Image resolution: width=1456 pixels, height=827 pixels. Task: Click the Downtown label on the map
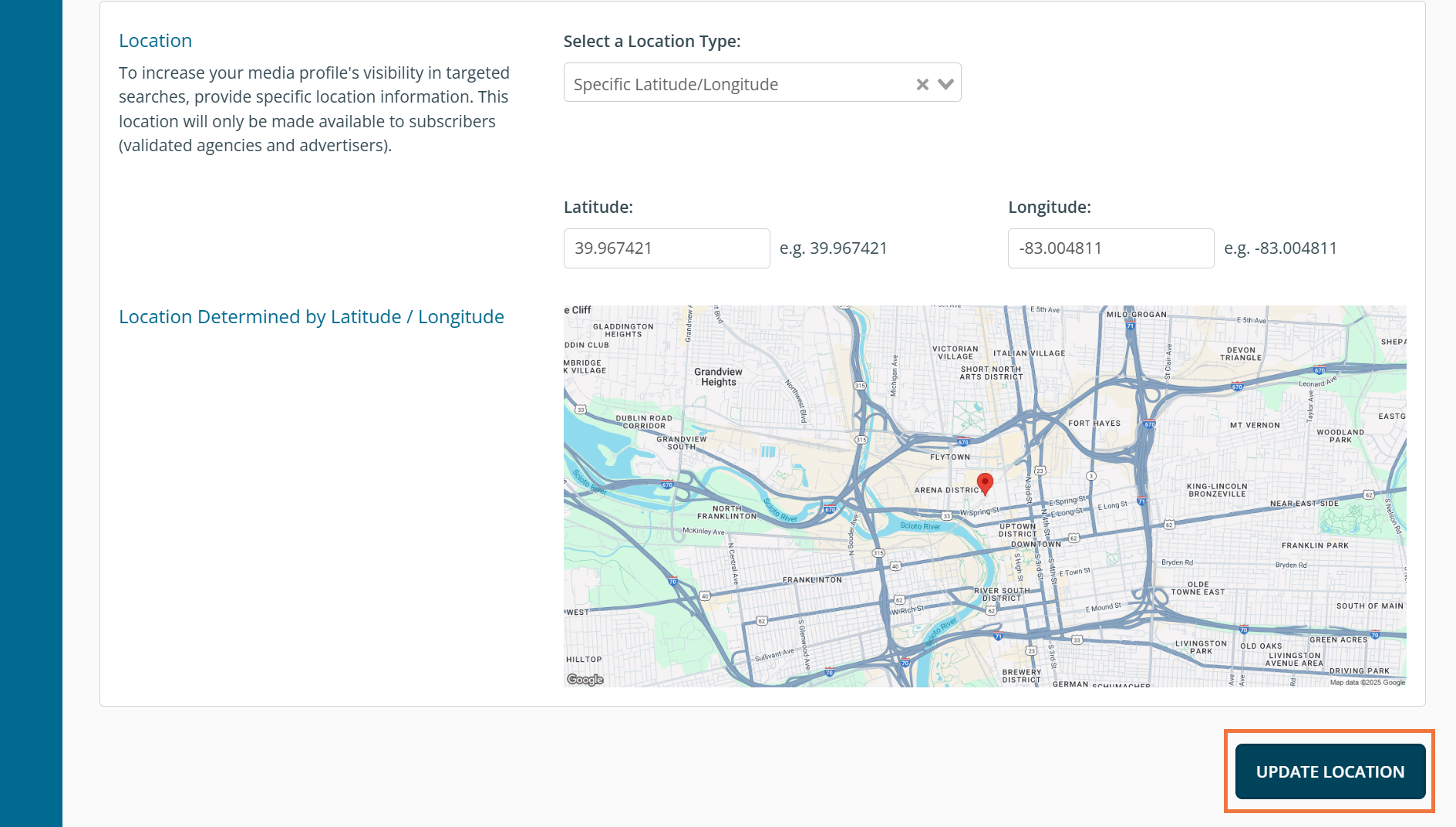click(x=1036, y=544)
